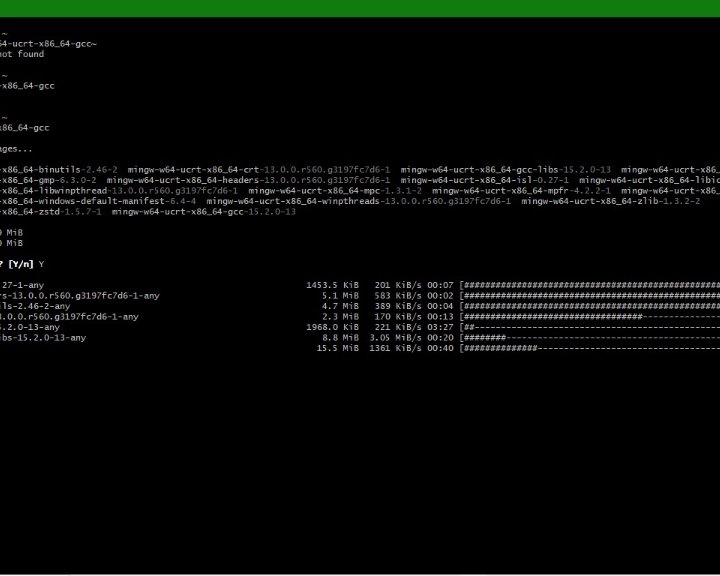Click the "not found" error text
The image size is (720, 576).
(22, 54)
